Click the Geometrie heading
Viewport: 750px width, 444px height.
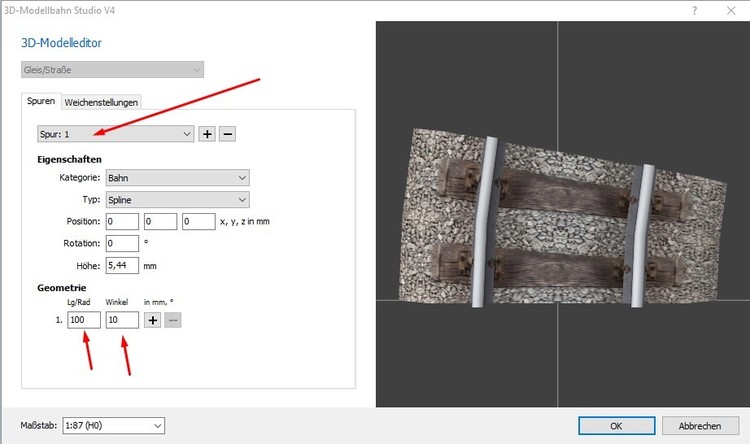tap(62, 288)
